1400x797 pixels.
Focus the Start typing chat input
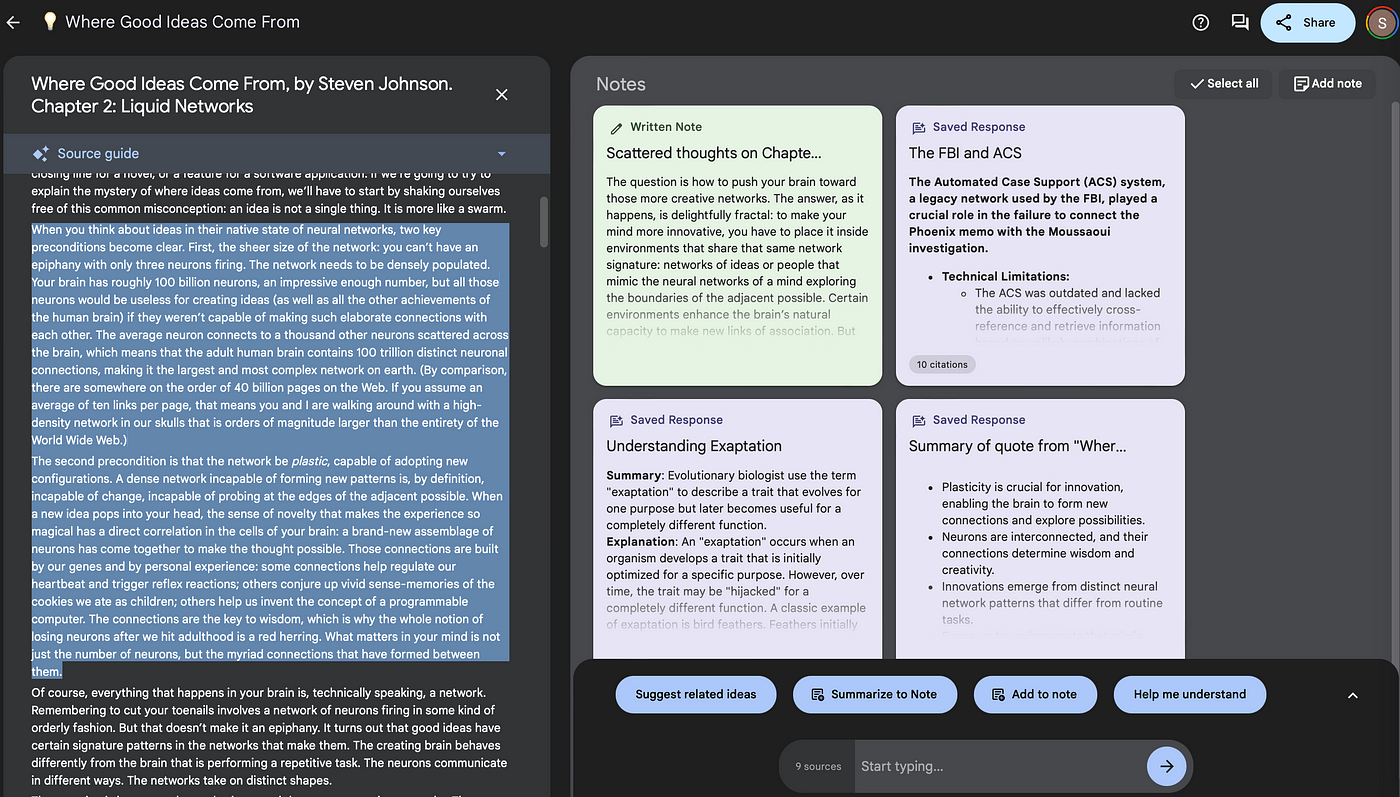pyautogui.click(x=1000, y=766)
